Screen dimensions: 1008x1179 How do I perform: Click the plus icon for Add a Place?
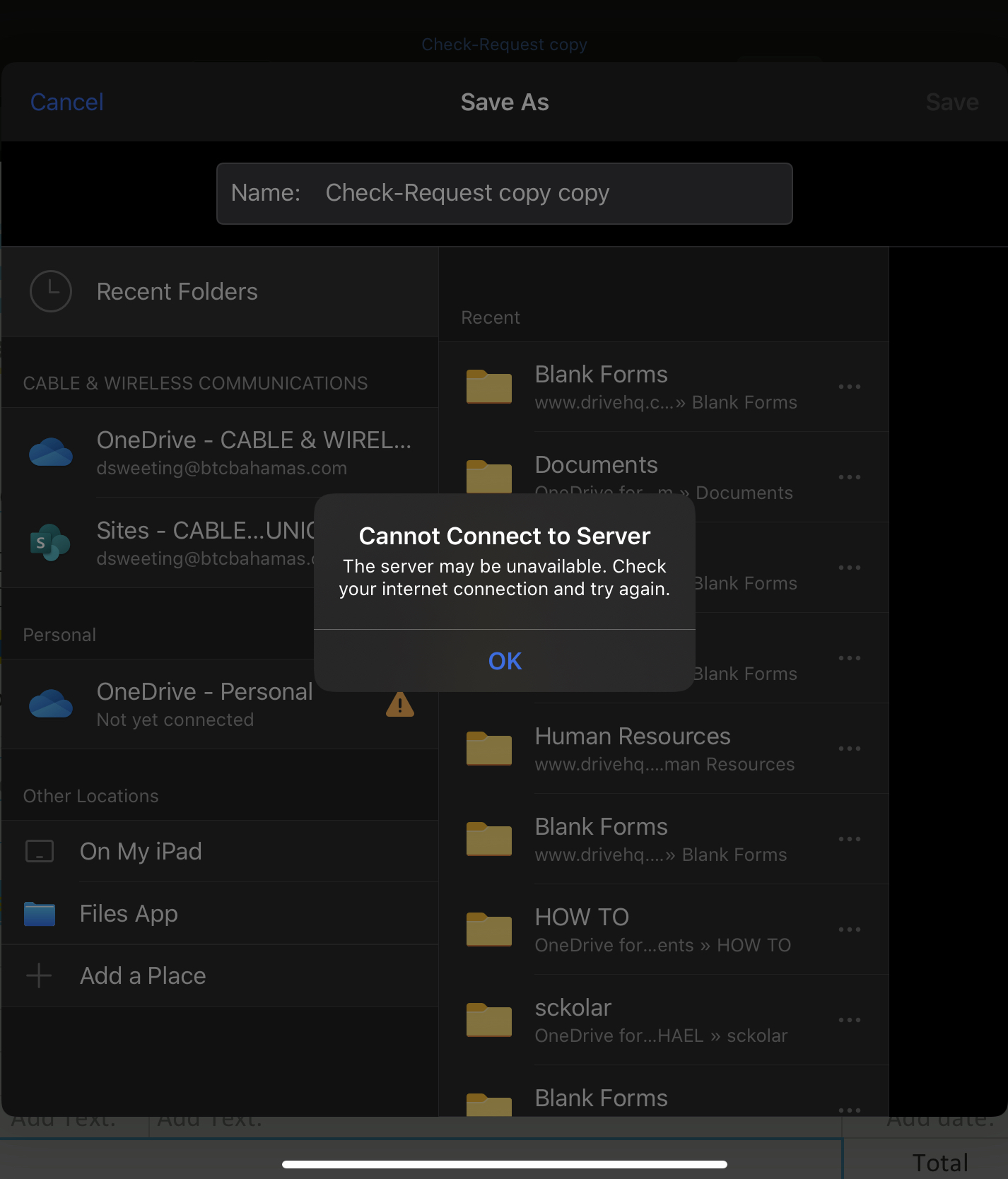[x=40, y=975]
